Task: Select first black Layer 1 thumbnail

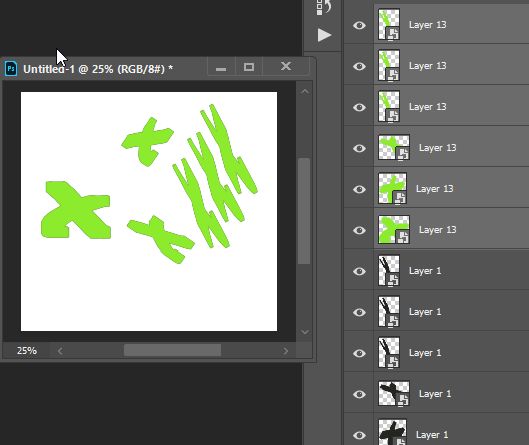Action: (389, 270)
